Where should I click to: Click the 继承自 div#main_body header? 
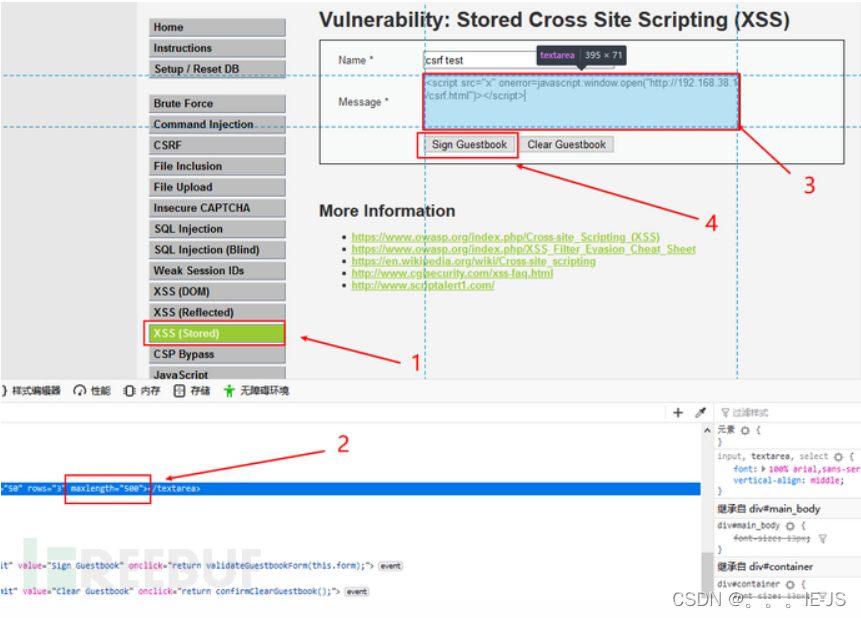tap(789, 509)
